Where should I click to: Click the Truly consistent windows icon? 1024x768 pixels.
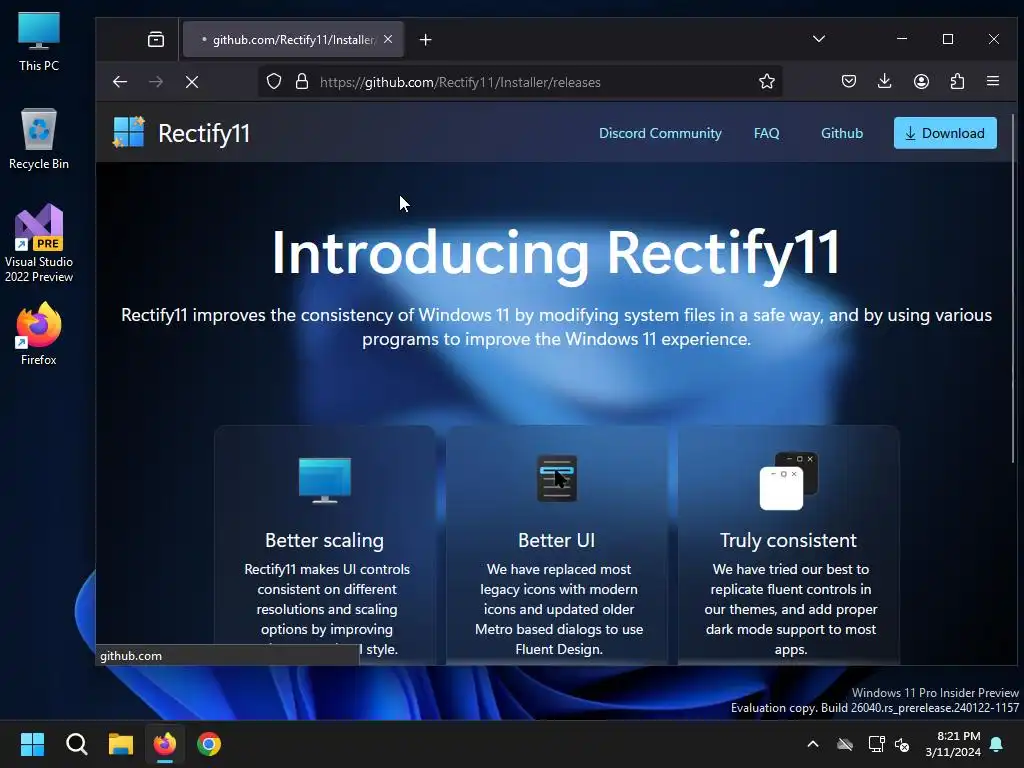(789, 481)
